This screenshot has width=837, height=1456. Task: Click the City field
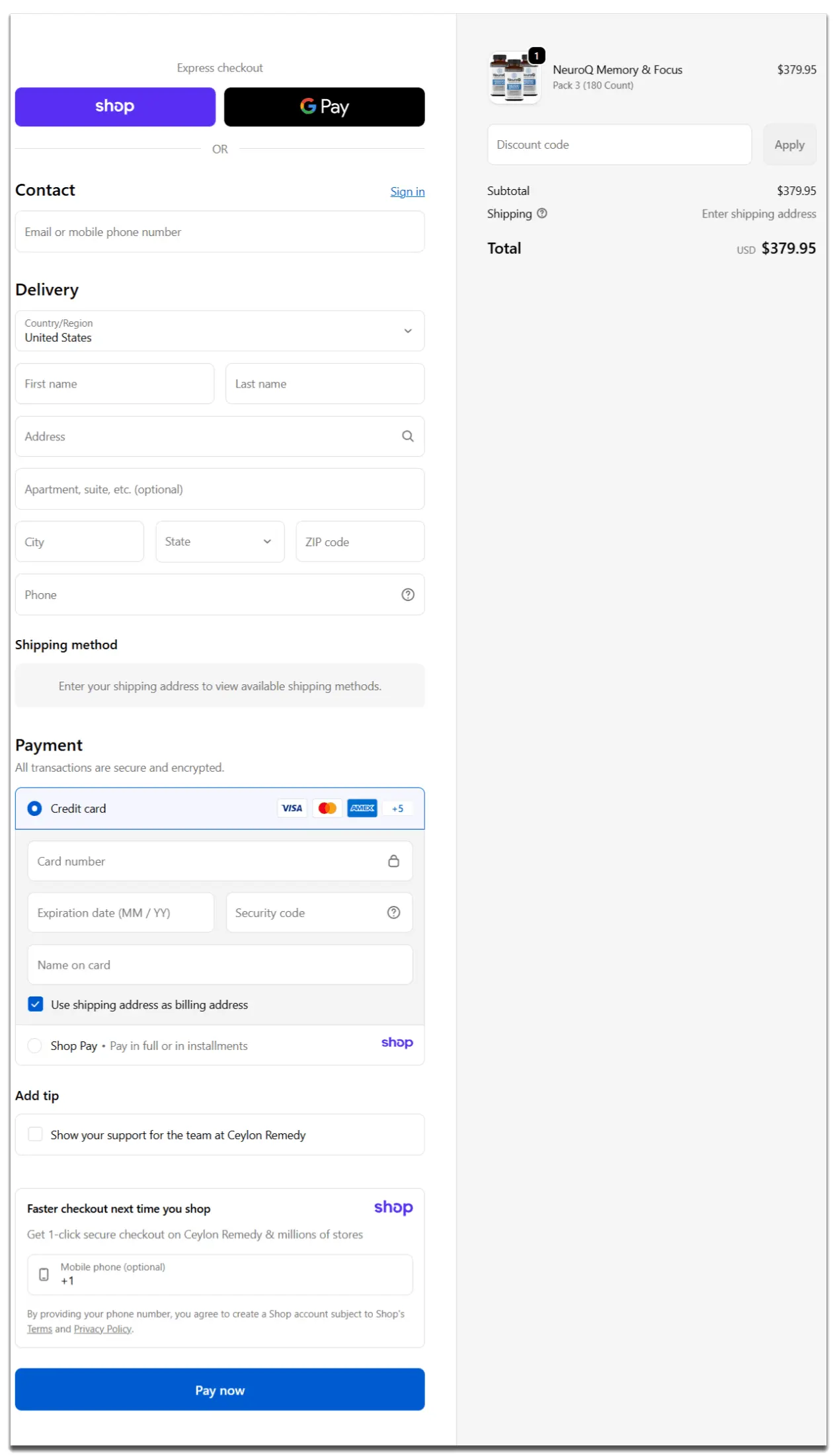pyautogui.click(x=79, y=542)
